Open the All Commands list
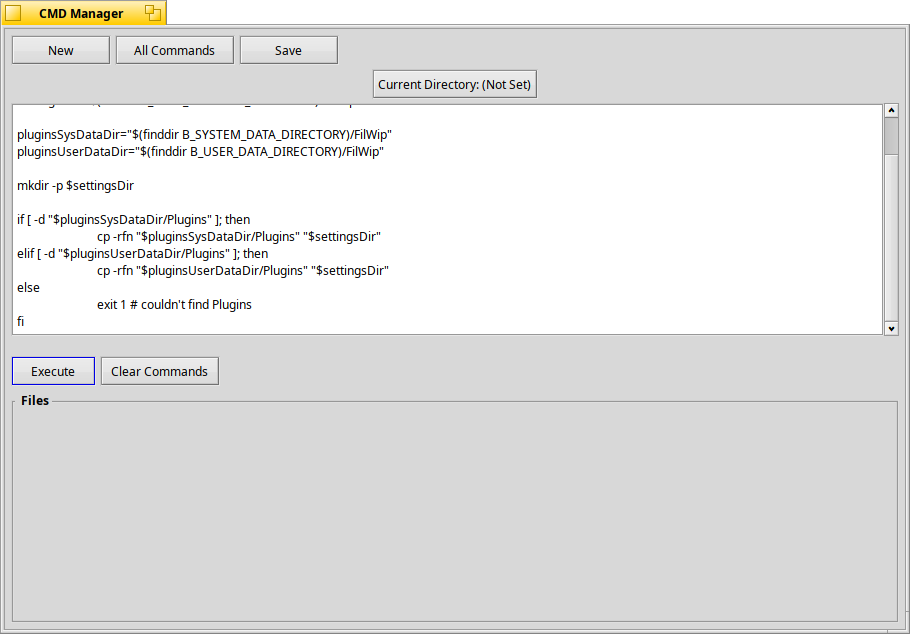 click(175, 51)
